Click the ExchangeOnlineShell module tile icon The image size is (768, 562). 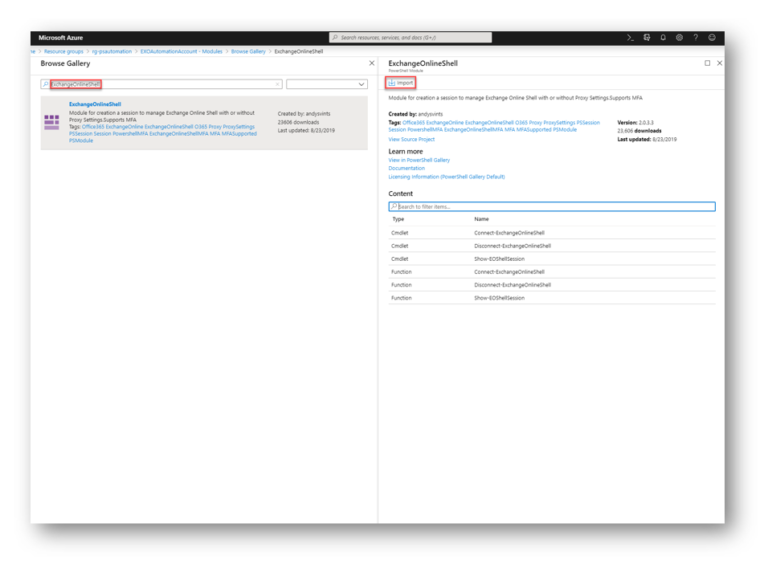click(51, 122)
